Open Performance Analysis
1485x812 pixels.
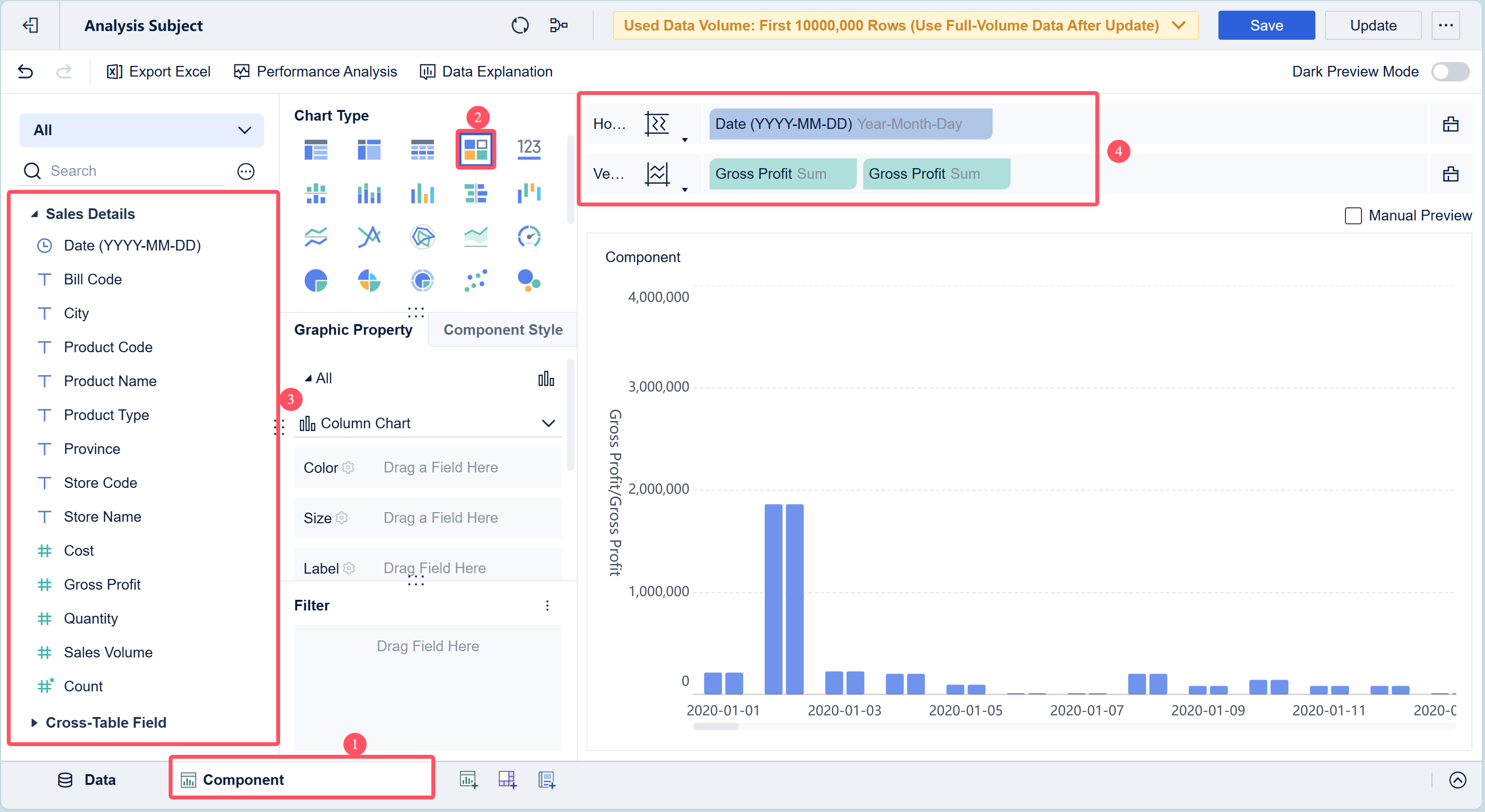point(316,71)
